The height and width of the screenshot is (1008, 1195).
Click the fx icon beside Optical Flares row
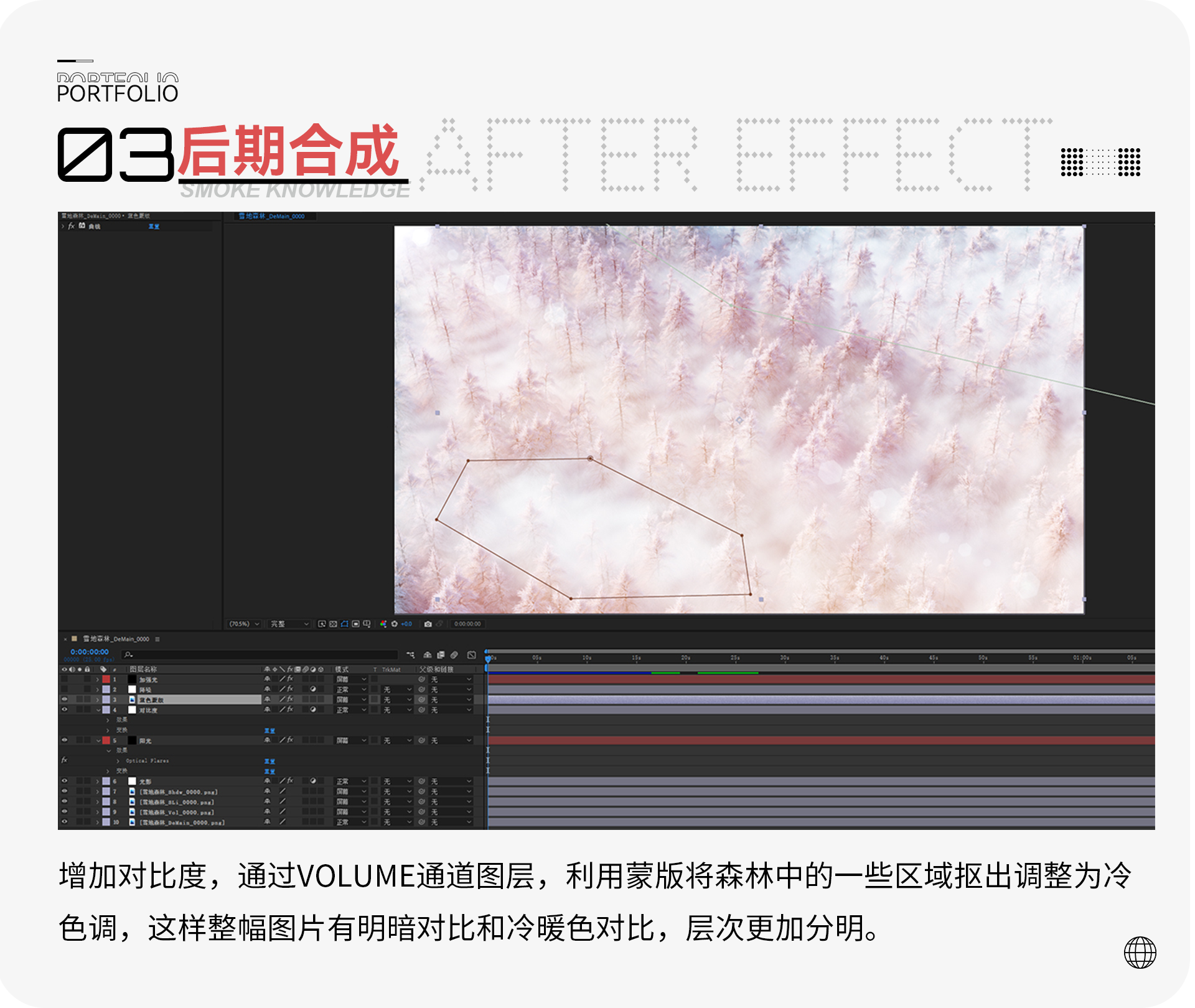click(64, 760)
